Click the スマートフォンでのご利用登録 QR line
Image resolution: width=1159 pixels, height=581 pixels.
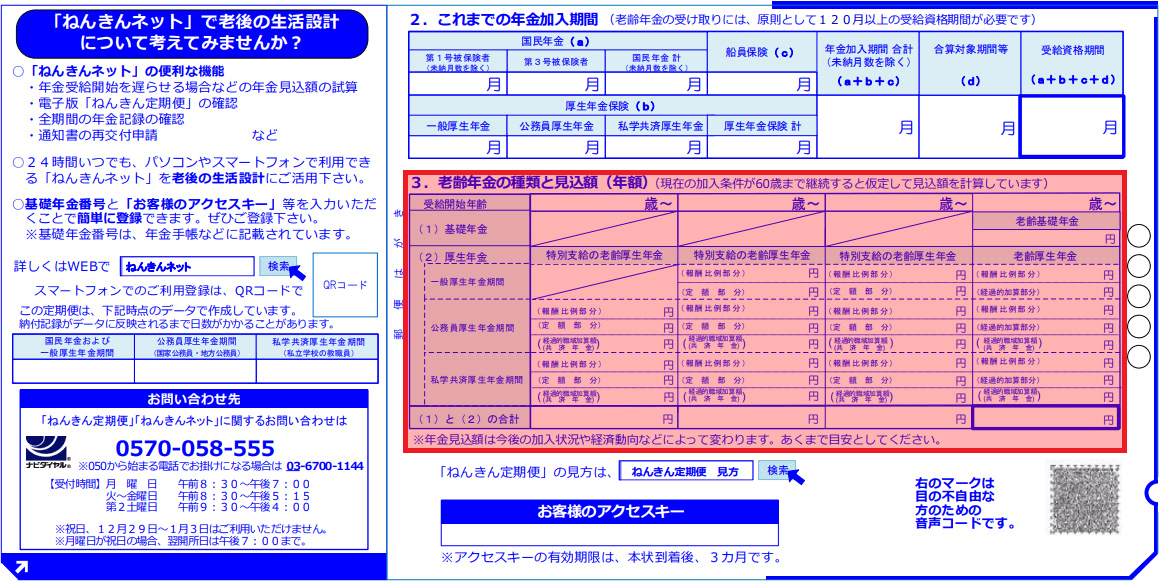[x=169, y=290]
